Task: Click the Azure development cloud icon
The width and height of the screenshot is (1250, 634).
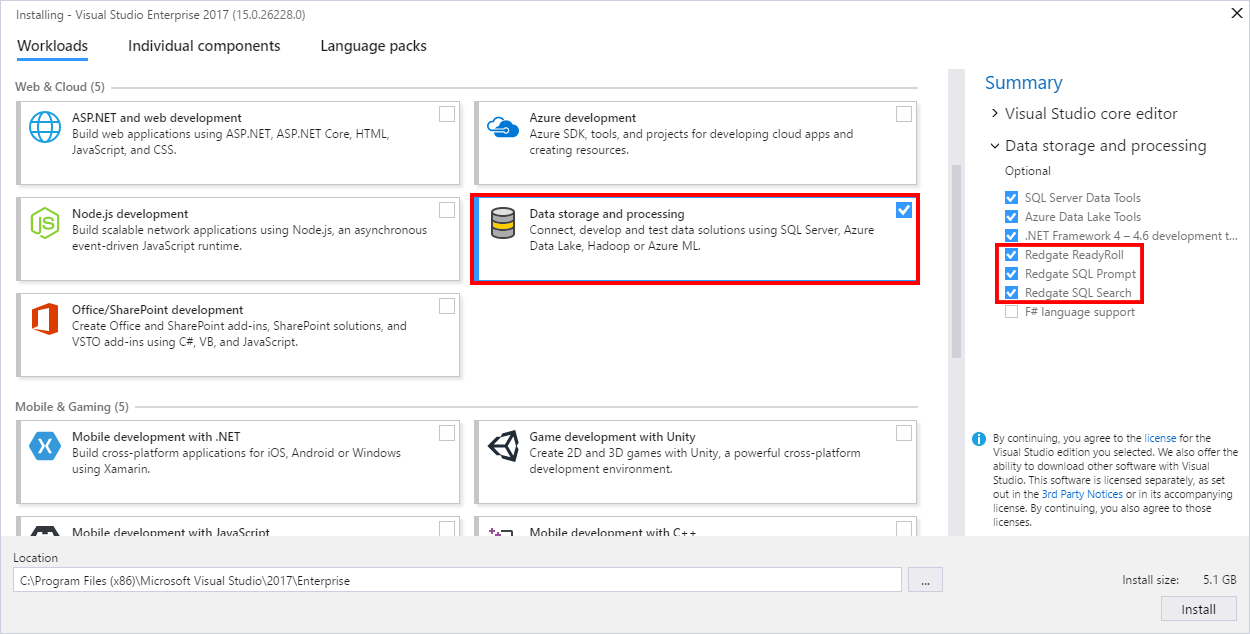Action: (502, 127)
